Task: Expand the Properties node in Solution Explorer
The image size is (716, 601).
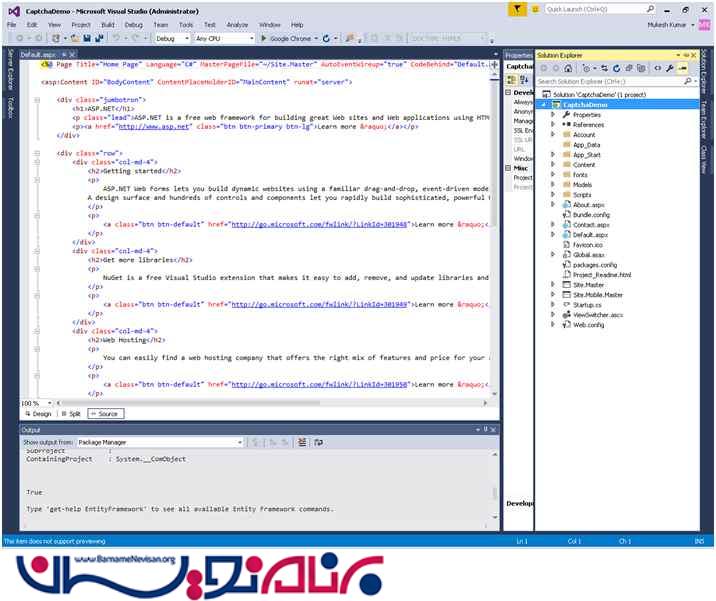Action: point(553,115)
